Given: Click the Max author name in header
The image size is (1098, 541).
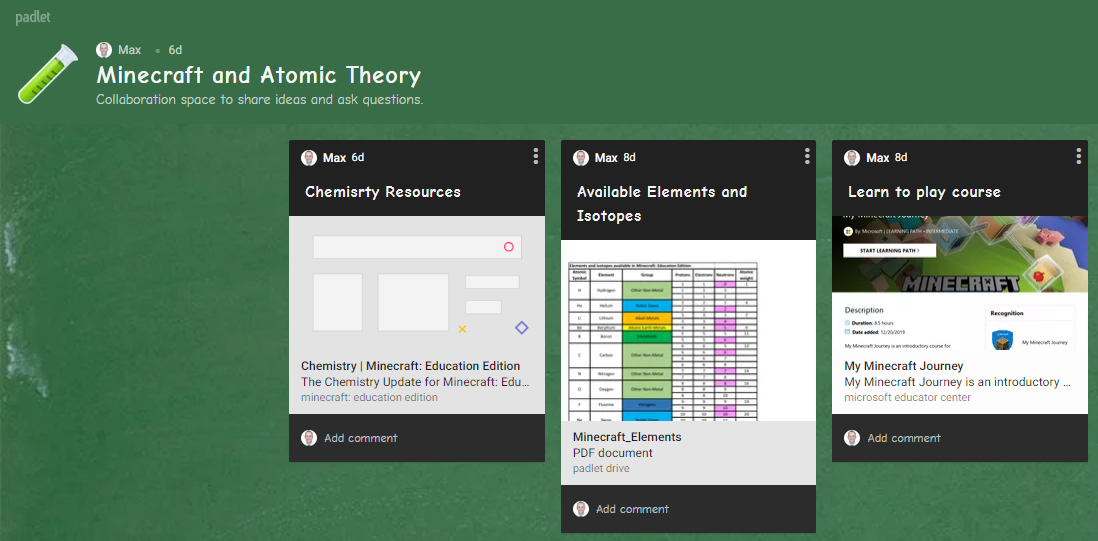Looking at the screenshot, I should [130, 50].
